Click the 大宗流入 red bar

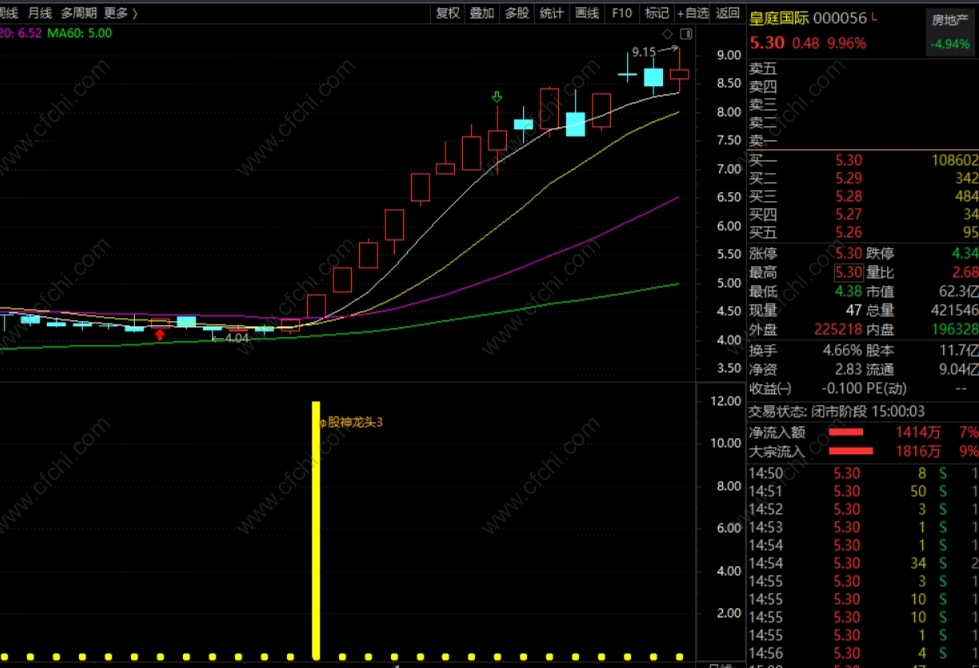[x=850, y=451]
